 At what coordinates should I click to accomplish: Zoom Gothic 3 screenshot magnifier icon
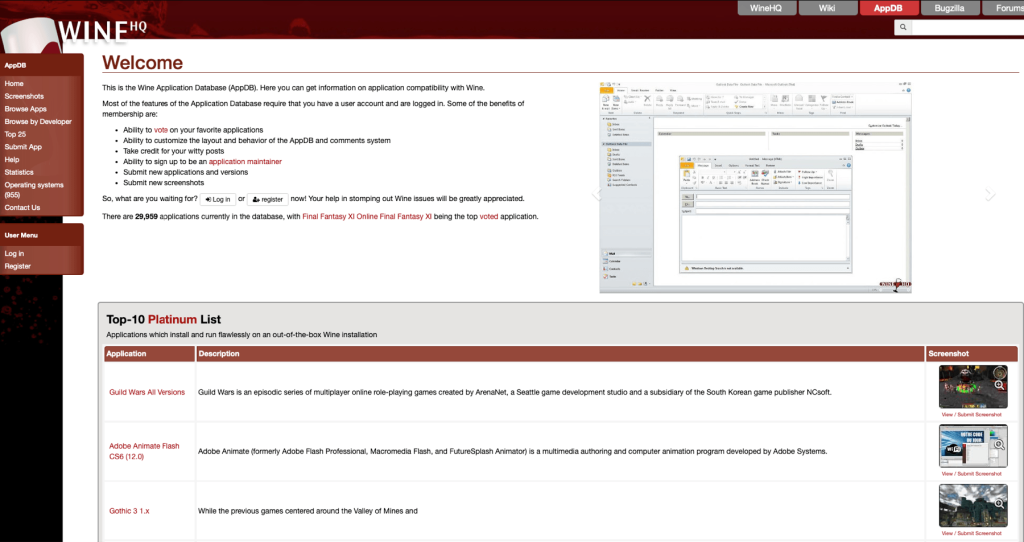coord(999,503)
